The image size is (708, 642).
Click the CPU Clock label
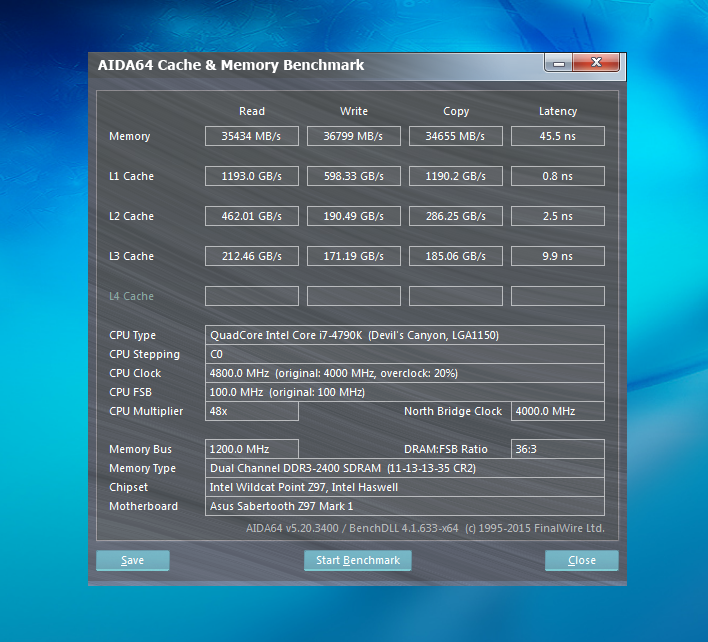(135, 373)
